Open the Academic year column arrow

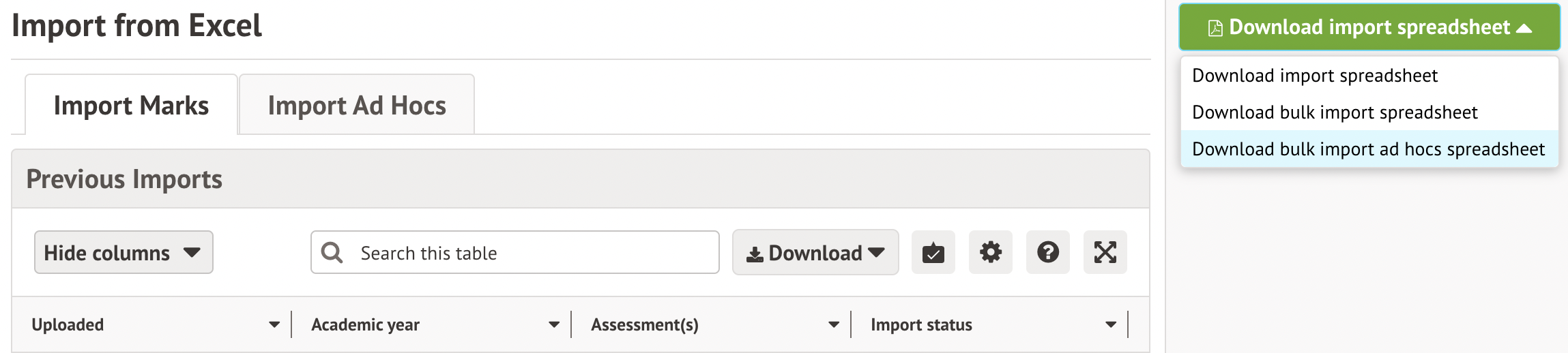[554, 325]
